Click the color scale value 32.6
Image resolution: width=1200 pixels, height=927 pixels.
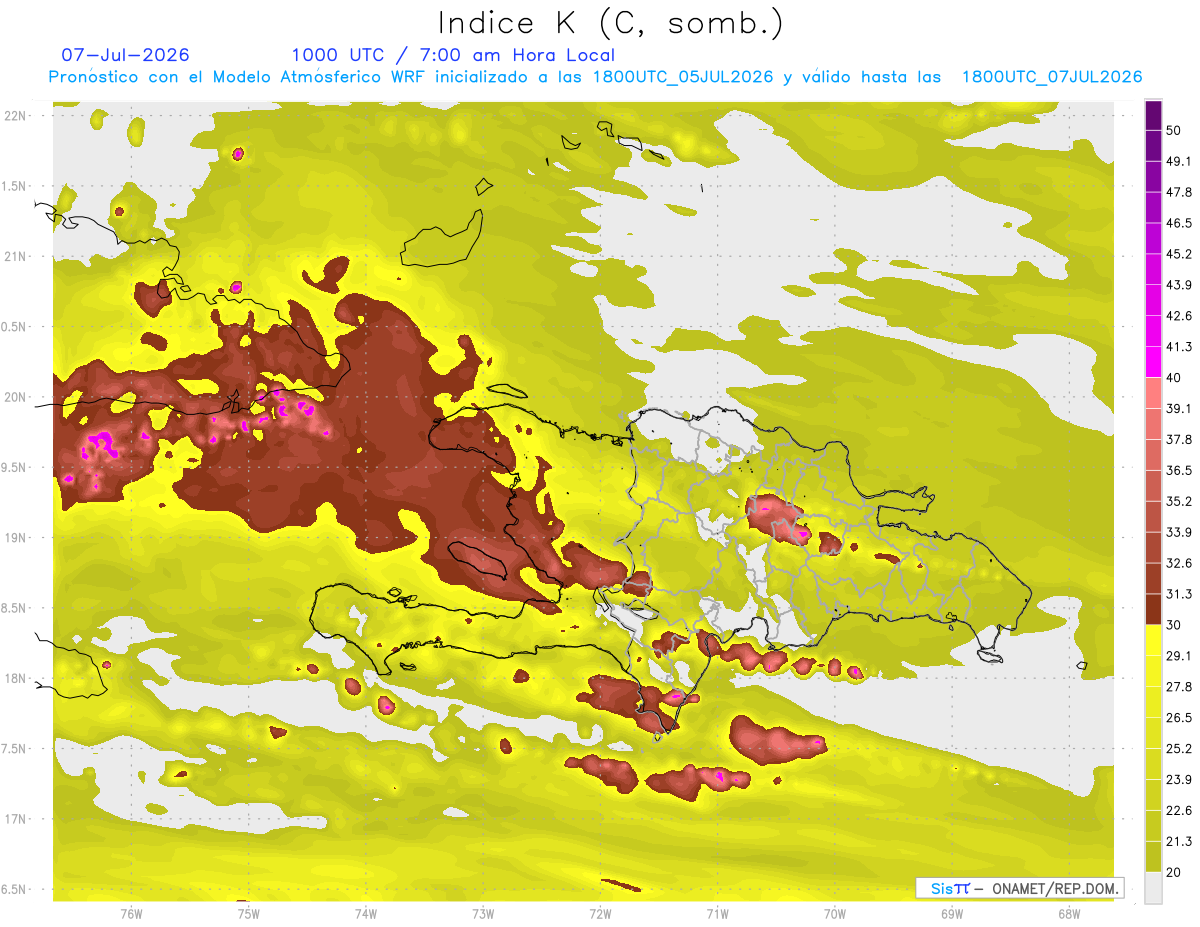tap(1179, 563)
